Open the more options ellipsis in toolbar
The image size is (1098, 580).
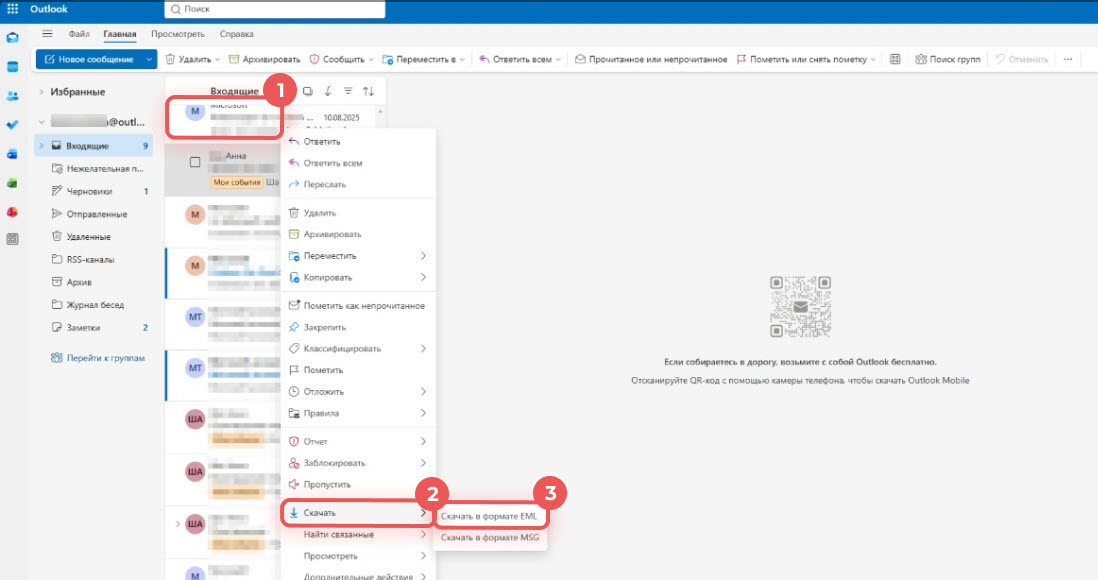(x=1067, y=59)
